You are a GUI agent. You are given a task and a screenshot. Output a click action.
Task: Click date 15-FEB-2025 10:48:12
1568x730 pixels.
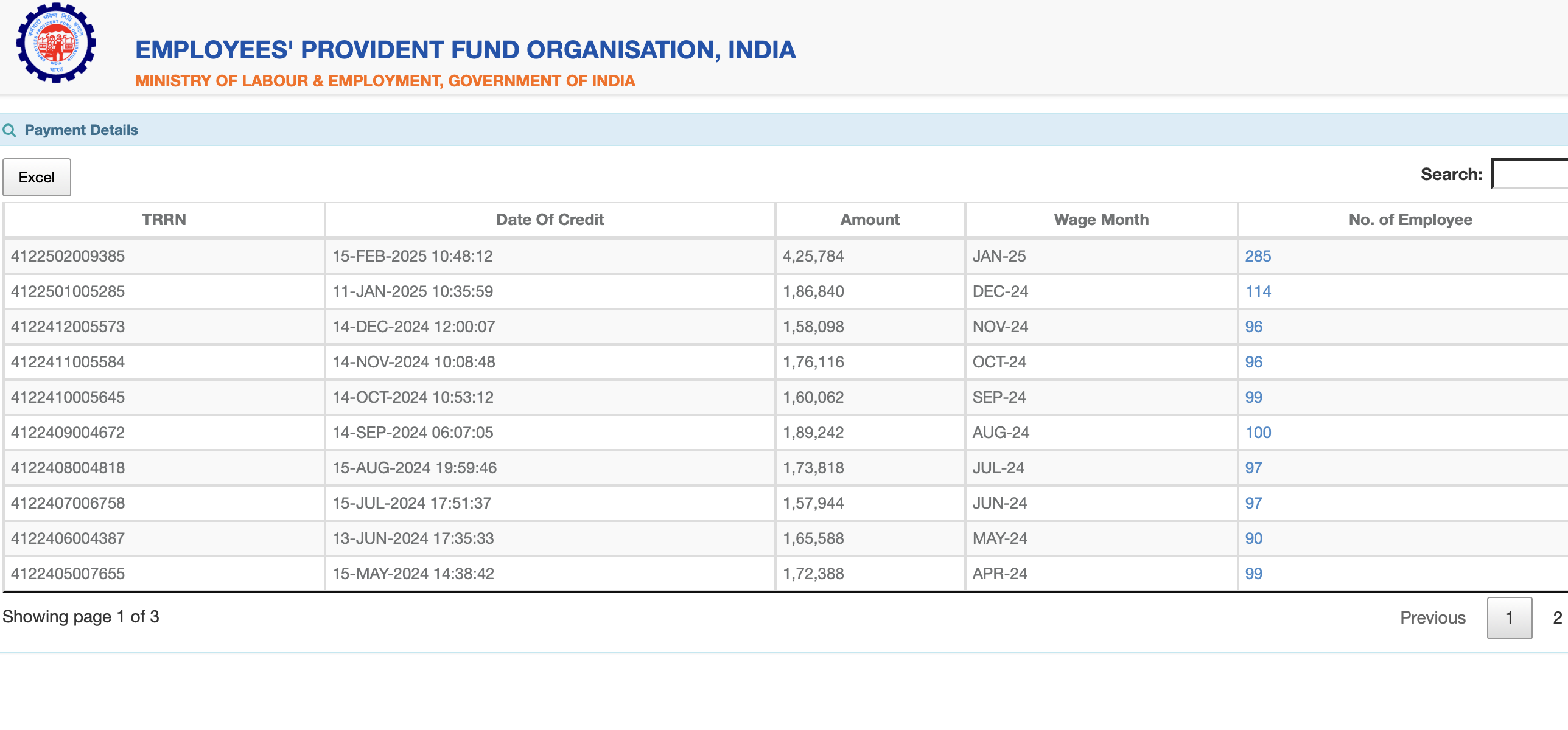(412, 256)
